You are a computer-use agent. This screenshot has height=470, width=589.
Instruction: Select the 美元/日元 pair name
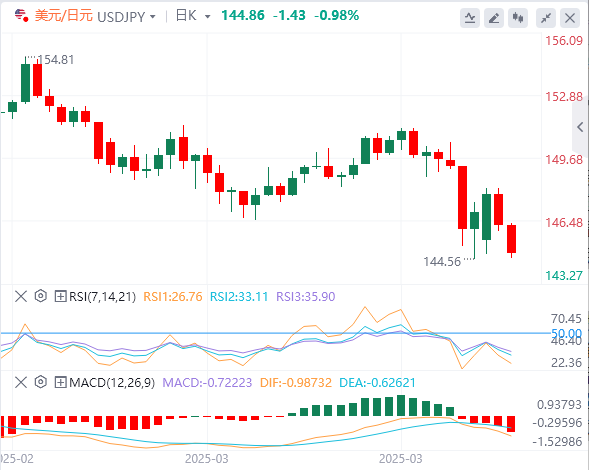[x=63, y=16]
